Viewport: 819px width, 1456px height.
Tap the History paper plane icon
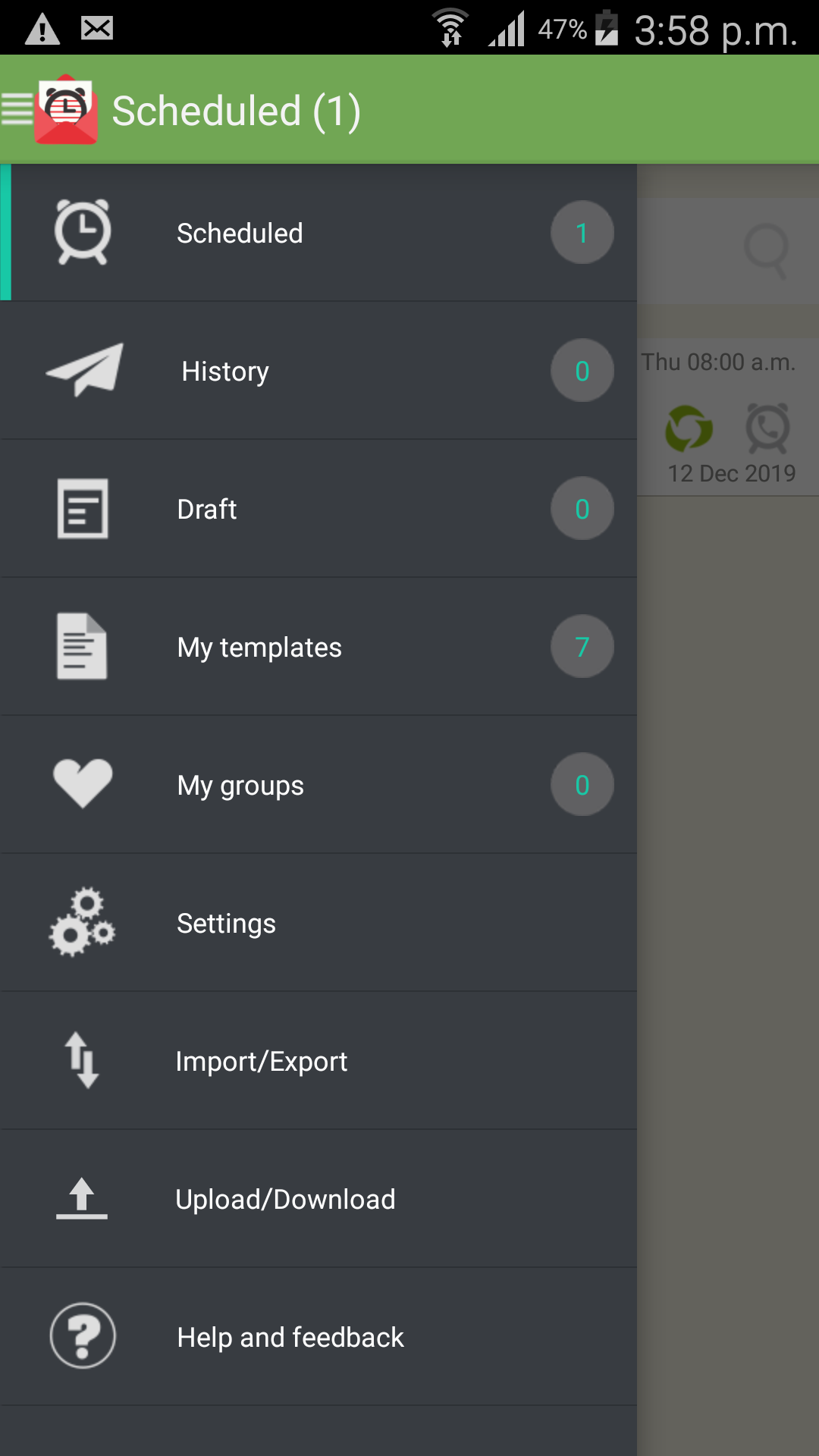point(84,370)
